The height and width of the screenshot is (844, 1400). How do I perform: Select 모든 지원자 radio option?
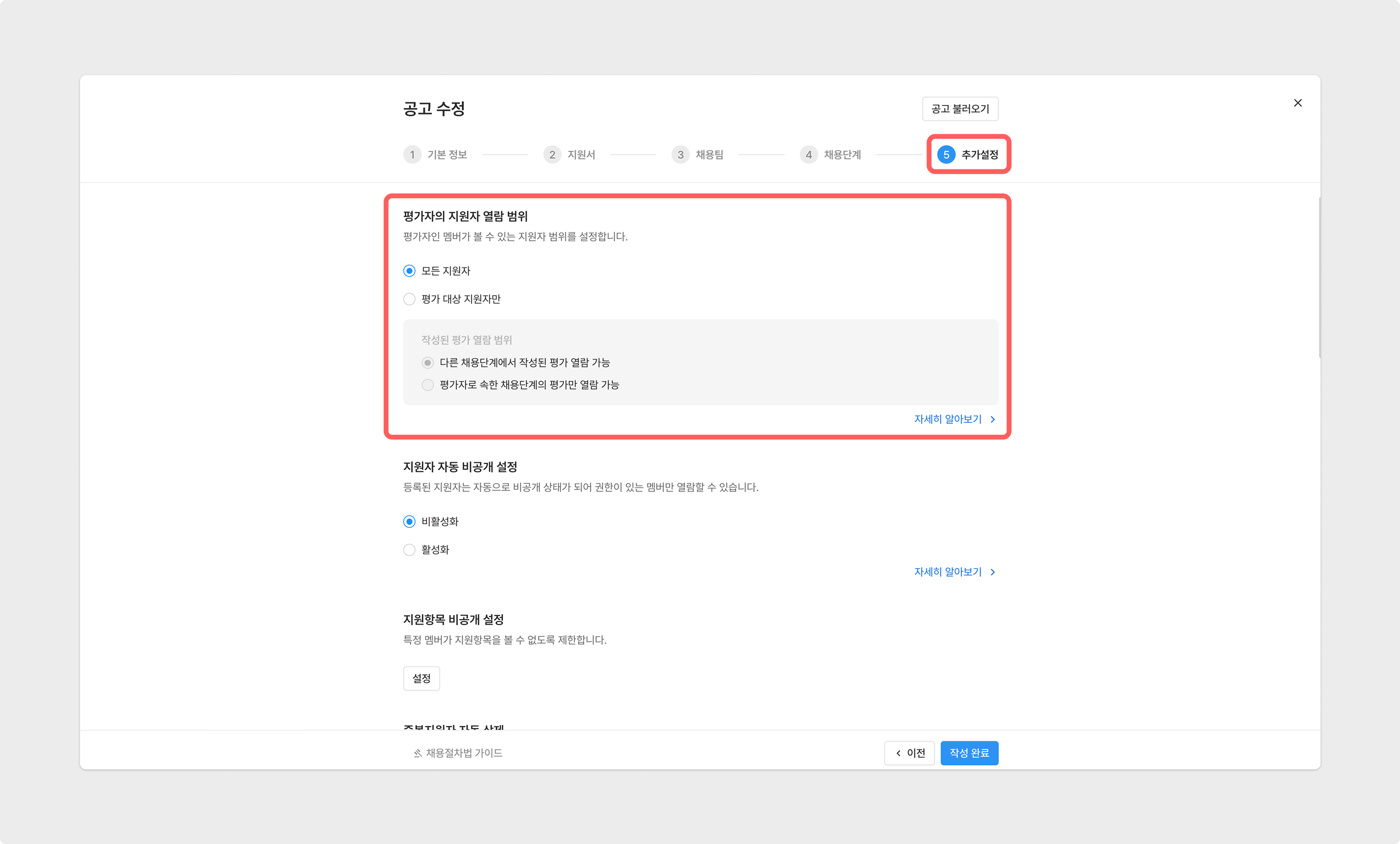click(409, 271)
